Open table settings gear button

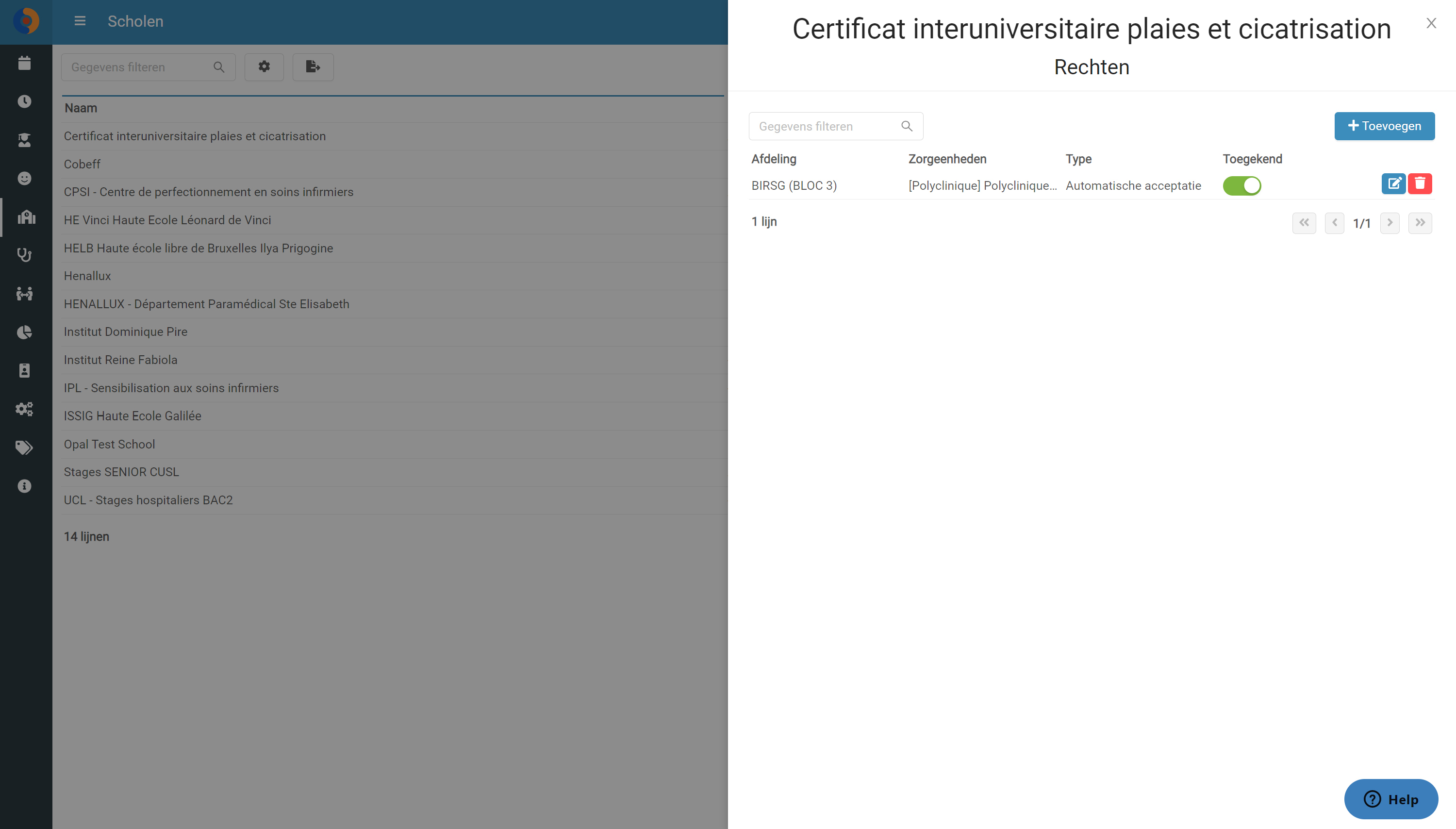point(264,67)
